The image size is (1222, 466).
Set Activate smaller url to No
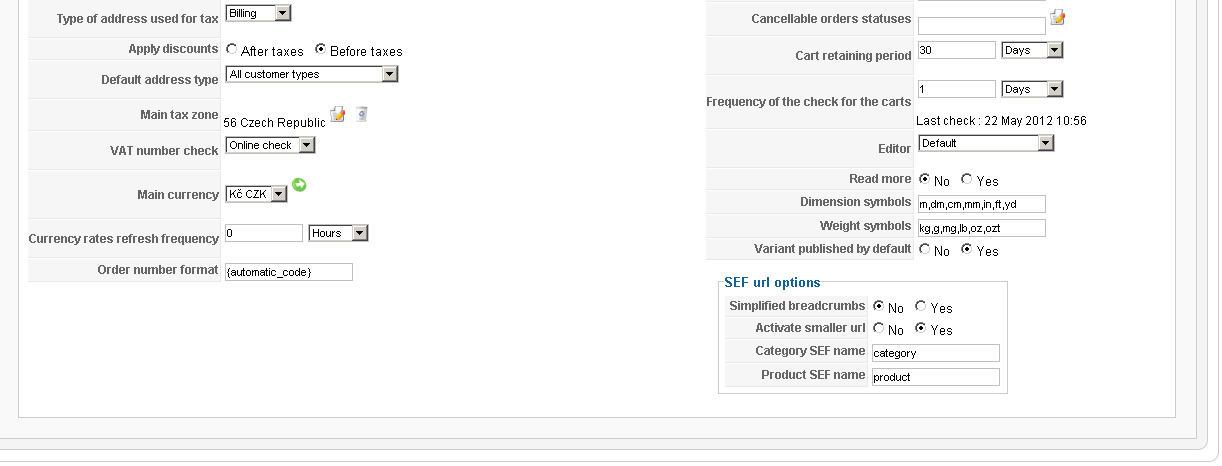coord(879,329)
